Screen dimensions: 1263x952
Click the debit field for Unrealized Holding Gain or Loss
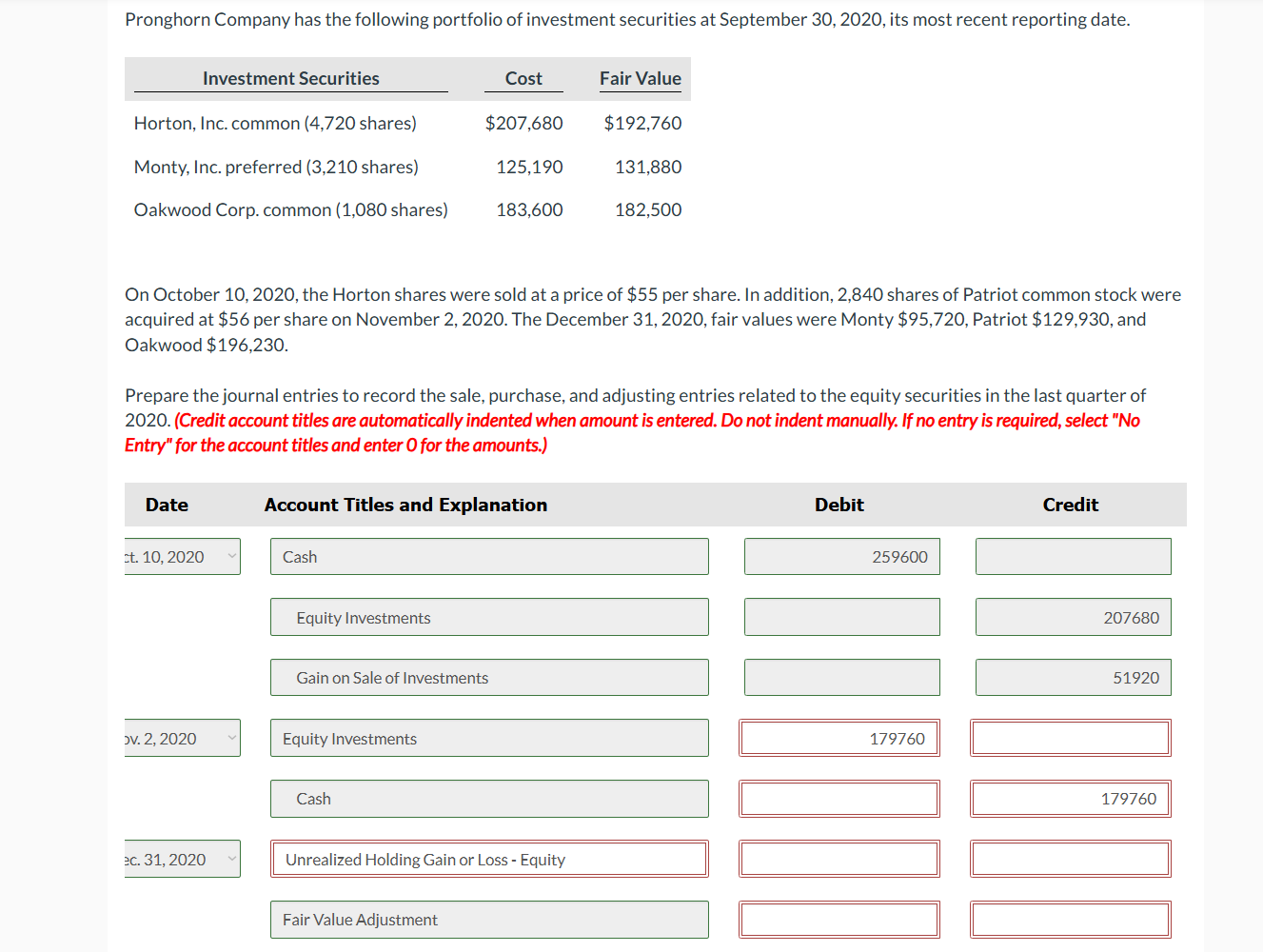[839, 860]
